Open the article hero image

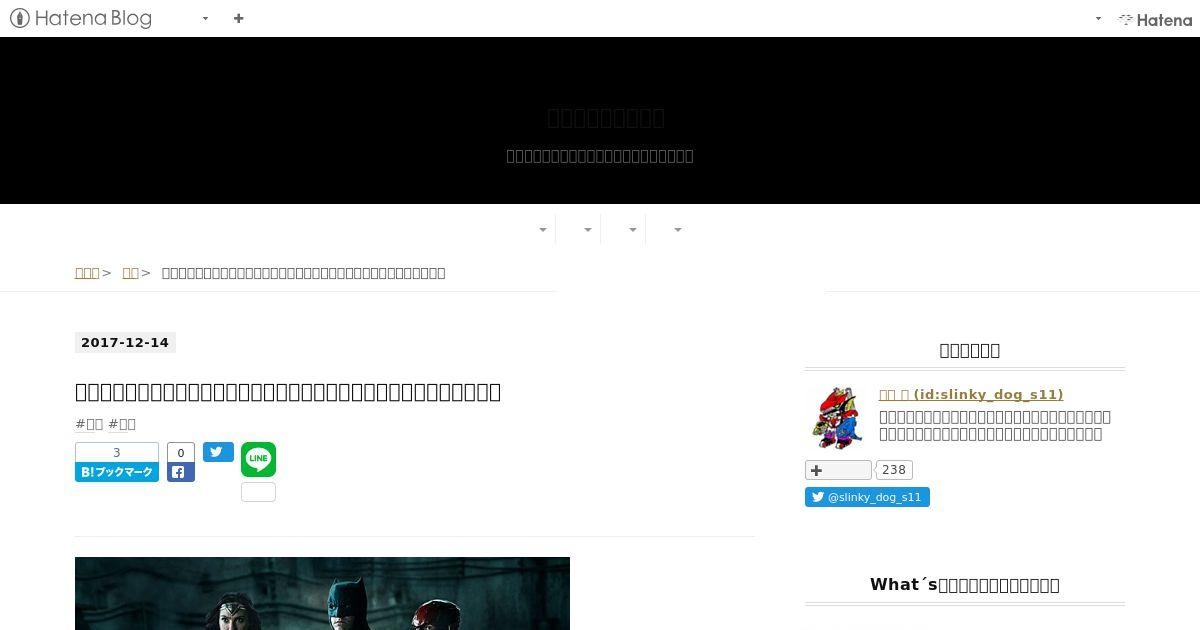(322, 593)
